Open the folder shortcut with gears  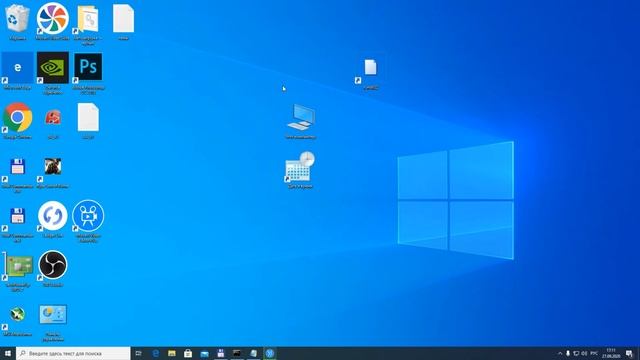pos(88,19)
